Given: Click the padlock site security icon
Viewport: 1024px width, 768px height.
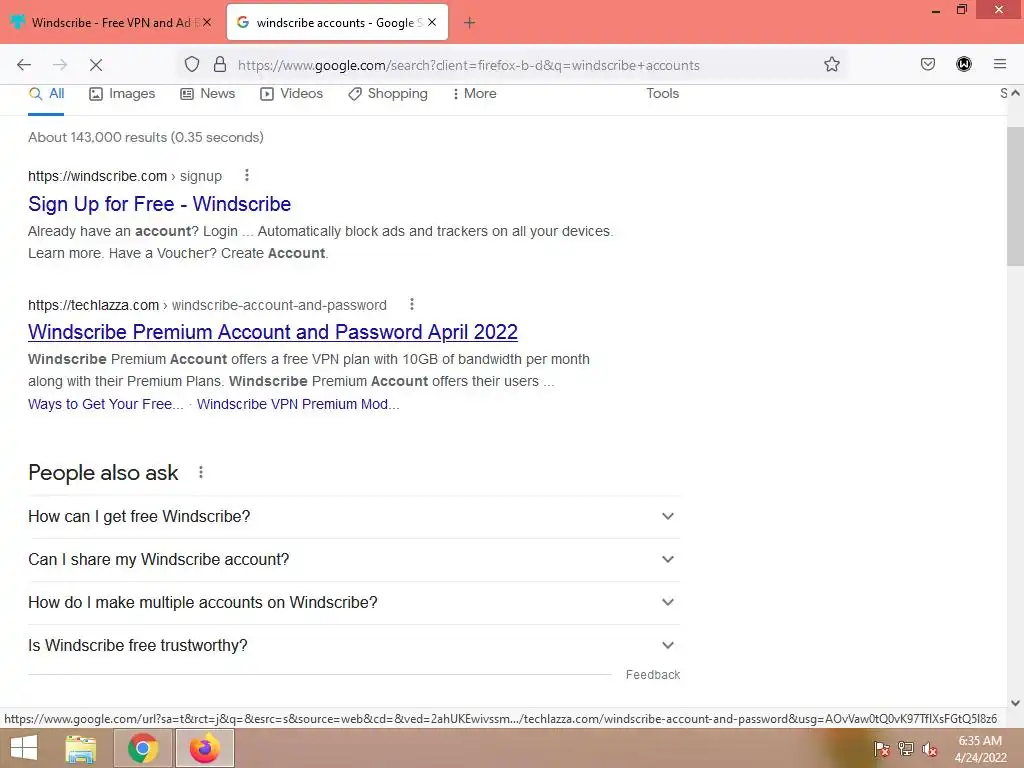Looking at the screenshot, I should [220, 64].
